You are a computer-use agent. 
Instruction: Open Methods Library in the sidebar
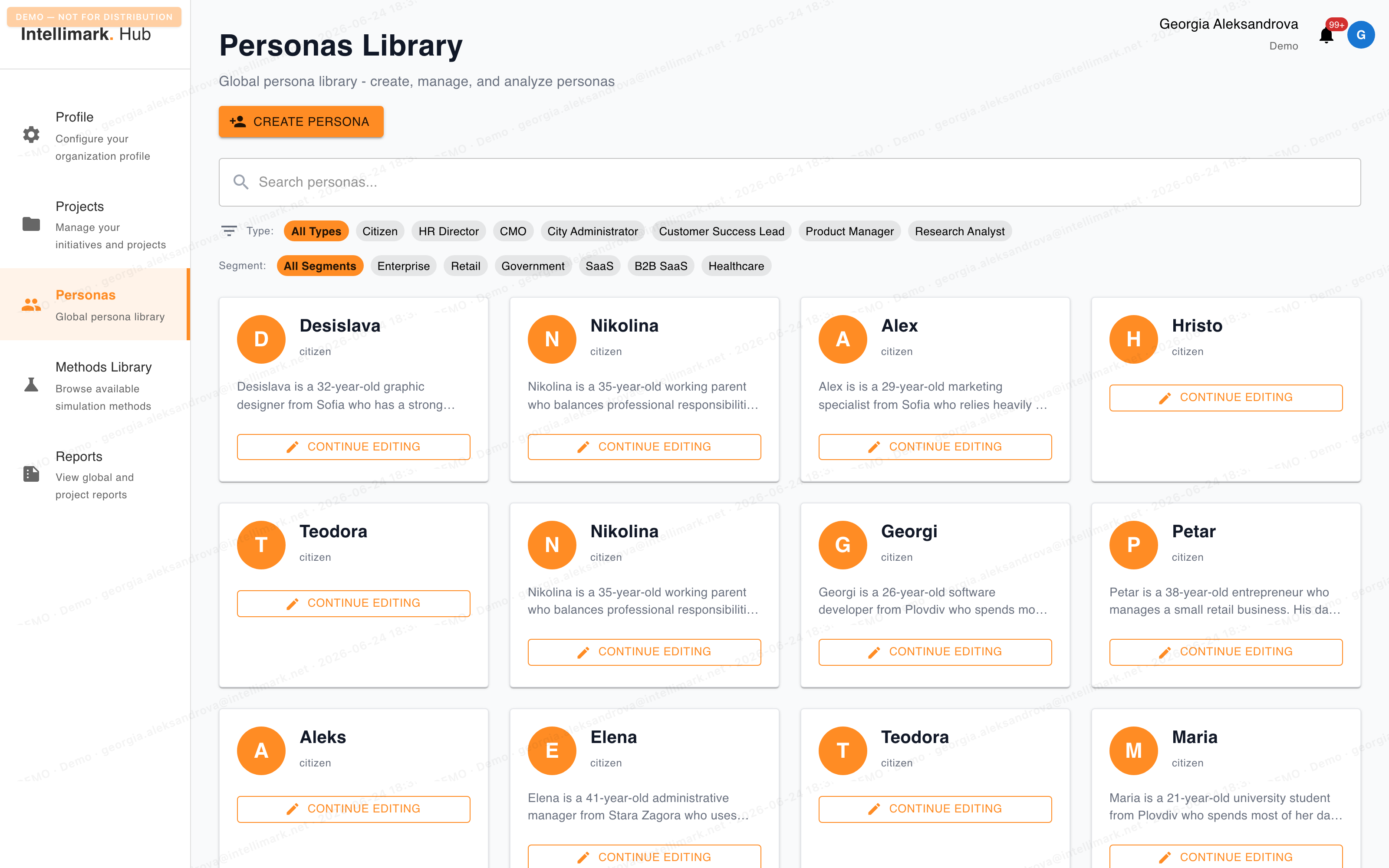coord(95,385)
